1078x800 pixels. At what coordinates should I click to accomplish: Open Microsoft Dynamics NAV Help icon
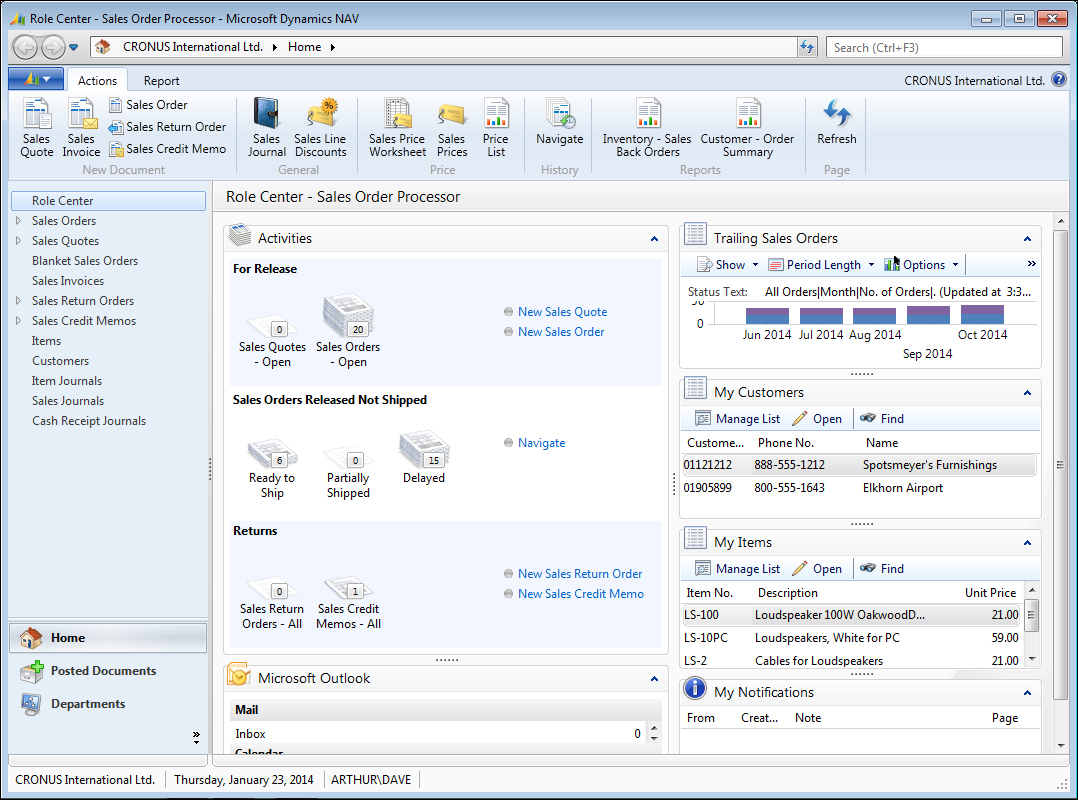click(1059, 80)
